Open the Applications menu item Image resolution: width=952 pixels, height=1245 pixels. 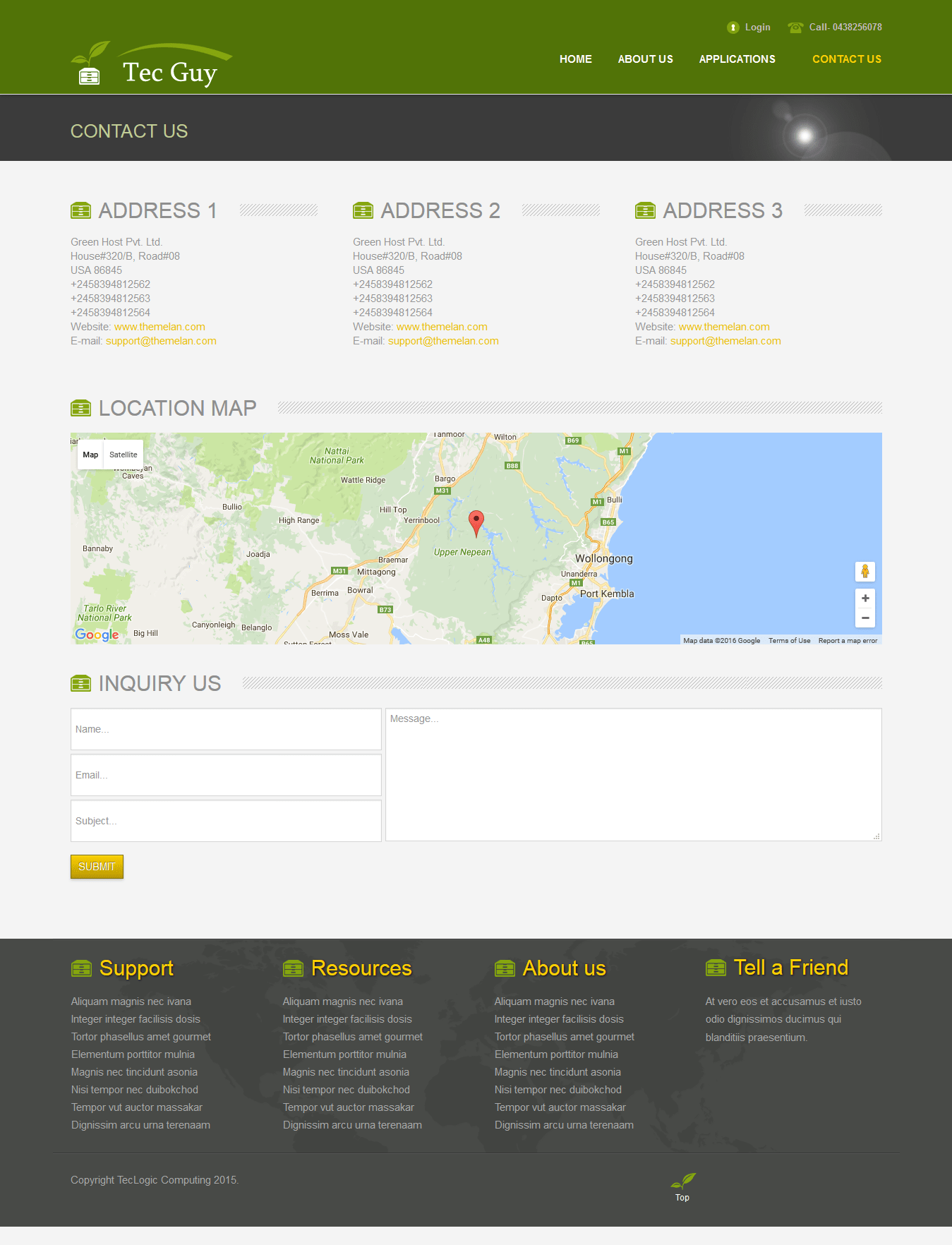coord(737,59)
